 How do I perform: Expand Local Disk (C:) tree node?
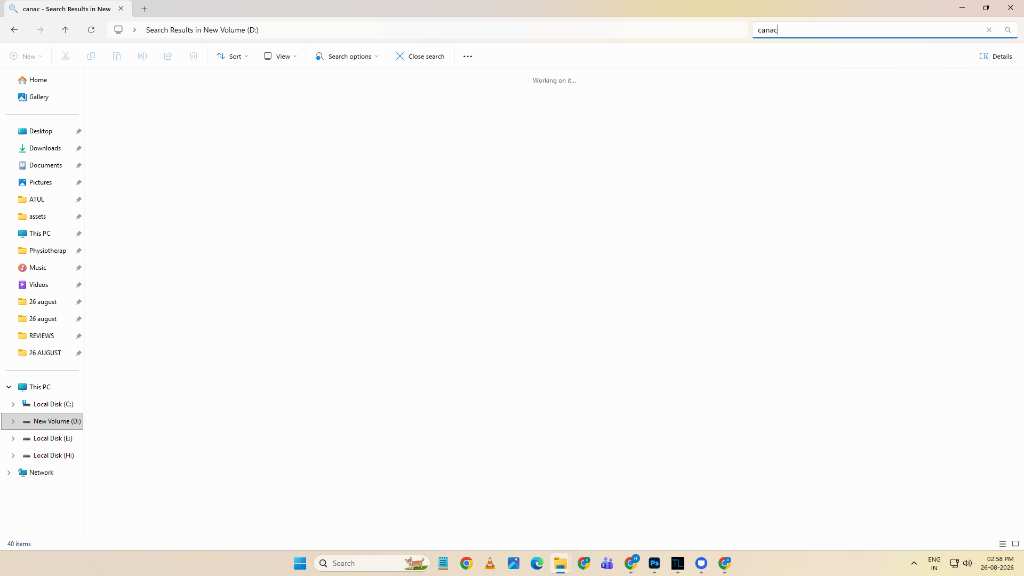(x=13, y=404)
